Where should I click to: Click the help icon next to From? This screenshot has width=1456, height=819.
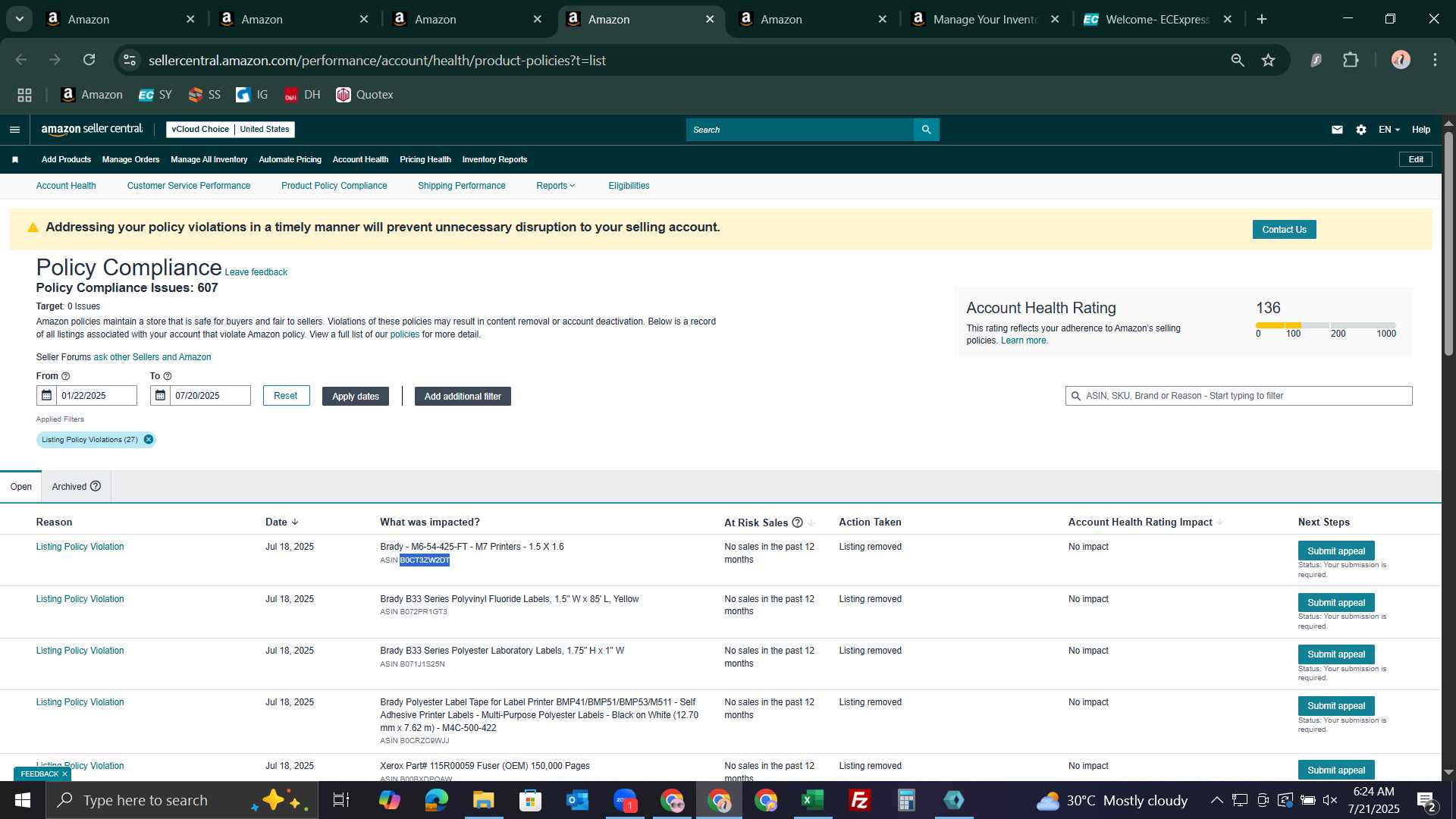(x=66, y=376)
